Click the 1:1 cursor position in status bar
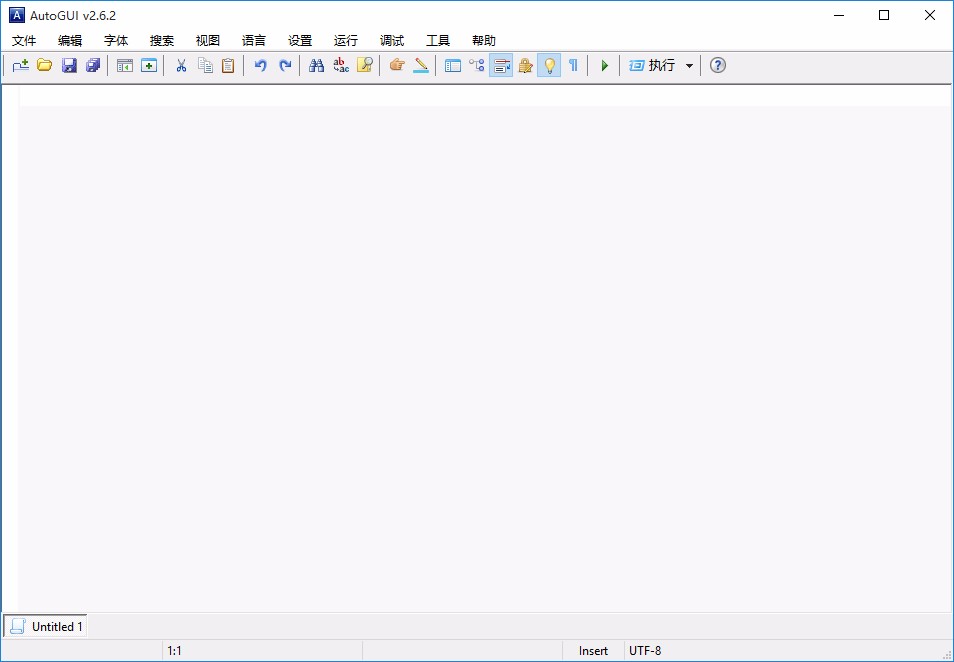This screenshot has height=662, width=954. pos(175,651)
